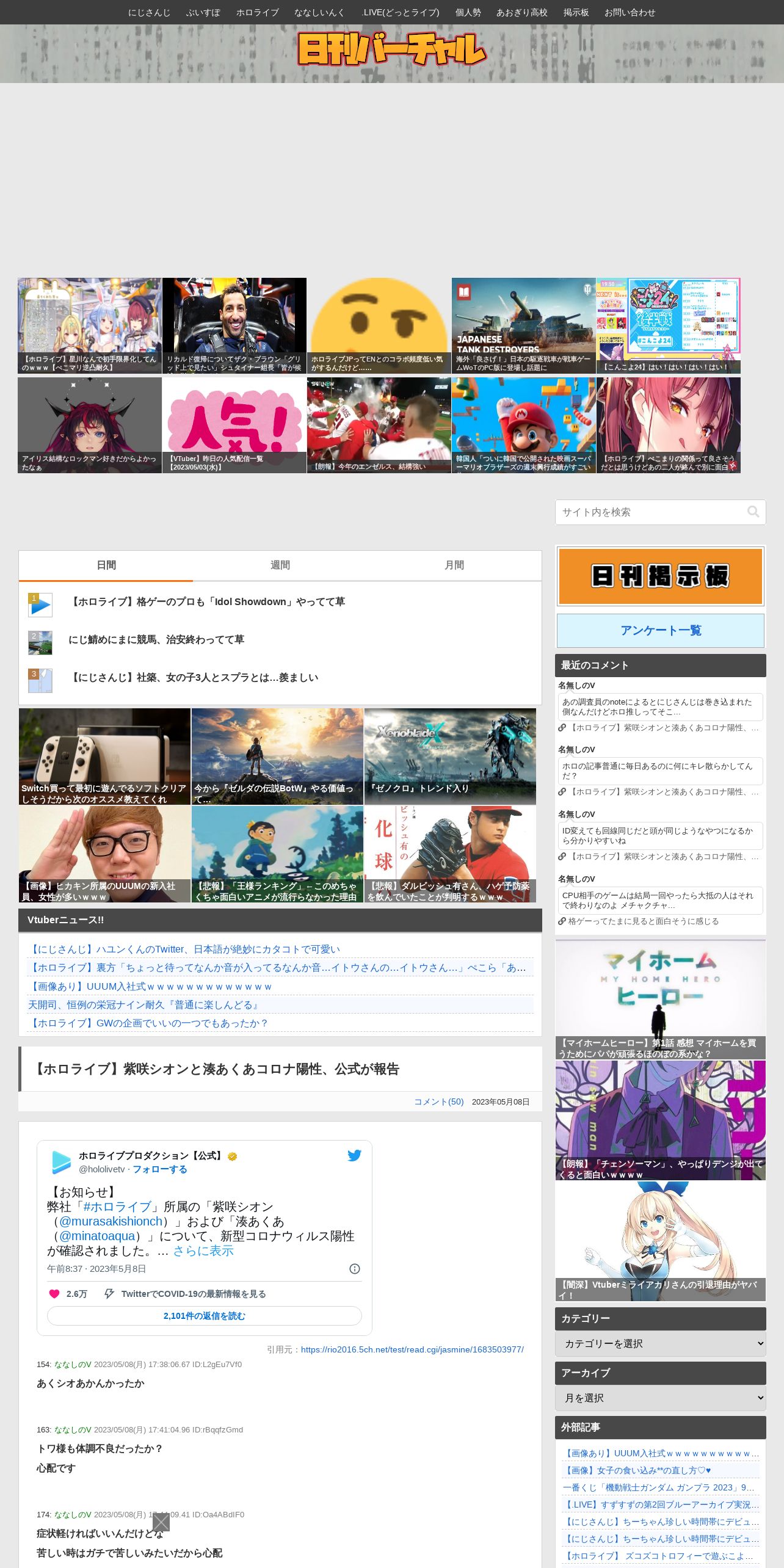Open the ヒカキン UUUM新入社員 thumbnail
Viewport: 784px width, 1568px height.
coord(104,854)
